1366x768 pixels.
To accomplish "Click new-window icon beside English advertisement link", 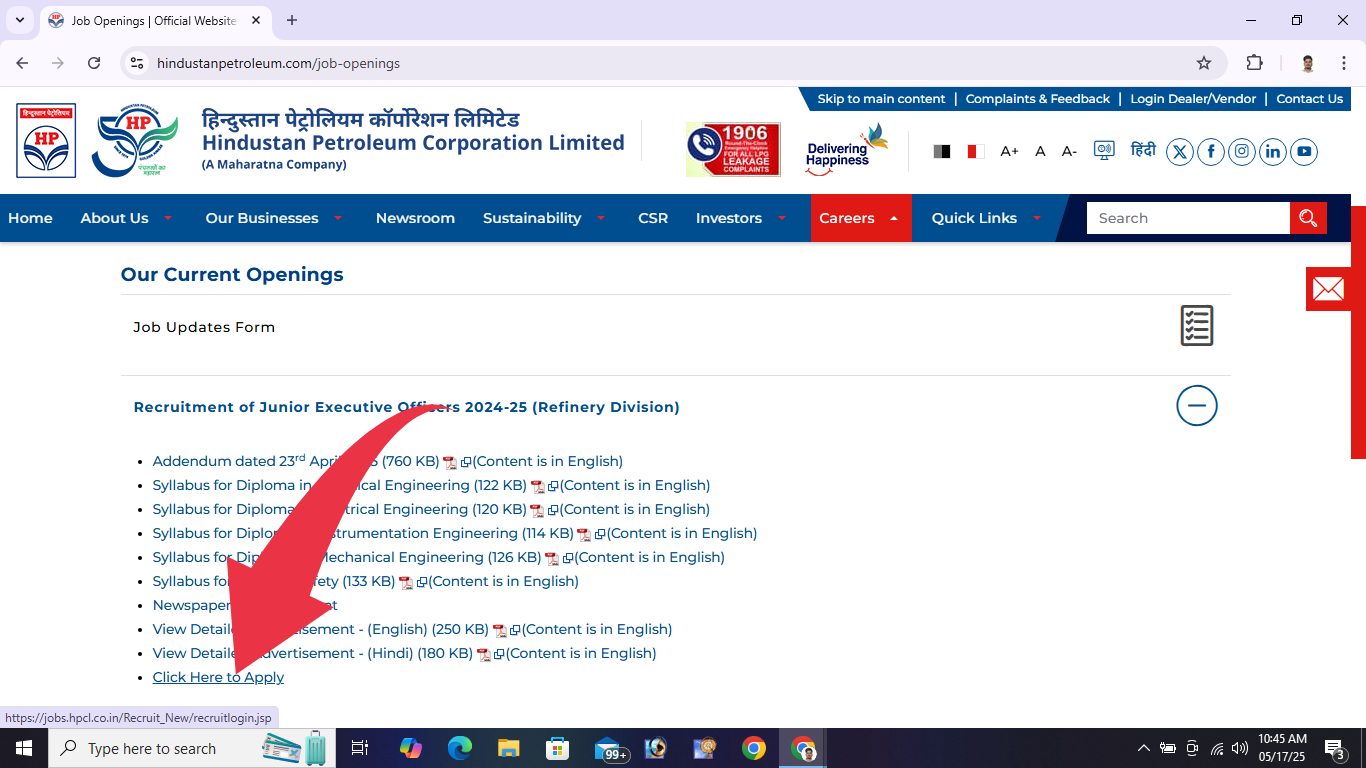I will tap(515, 631).
